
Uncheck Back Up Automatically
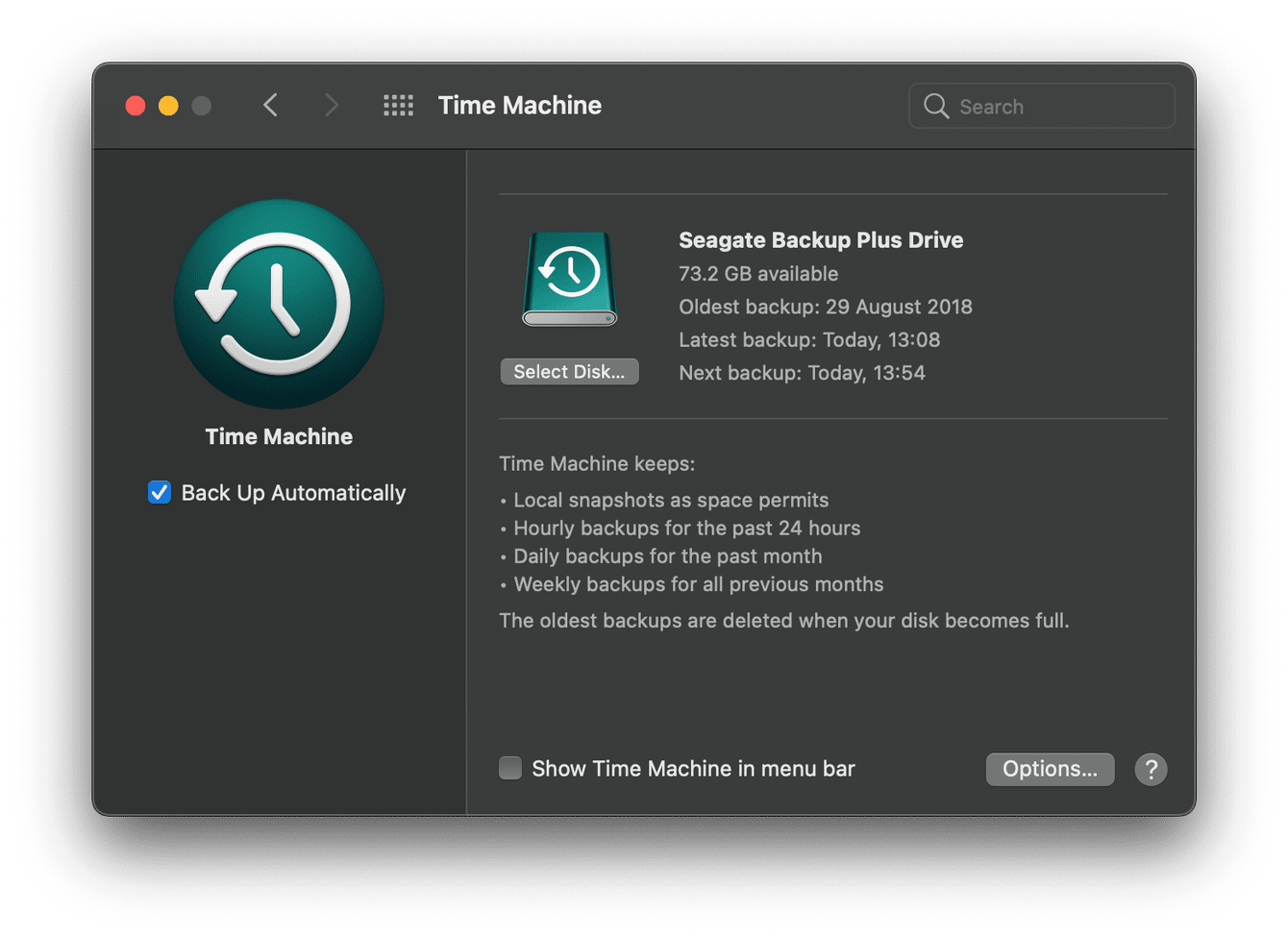(160, 492)
